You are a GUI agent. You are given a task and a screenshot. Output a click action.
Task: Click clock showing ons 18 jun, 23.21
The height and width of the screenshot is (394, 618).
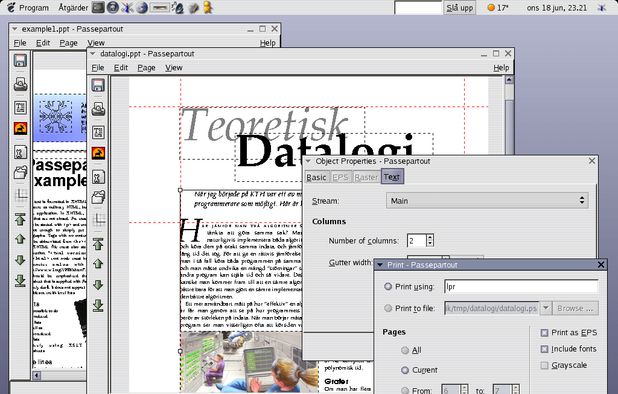(557, 7)
